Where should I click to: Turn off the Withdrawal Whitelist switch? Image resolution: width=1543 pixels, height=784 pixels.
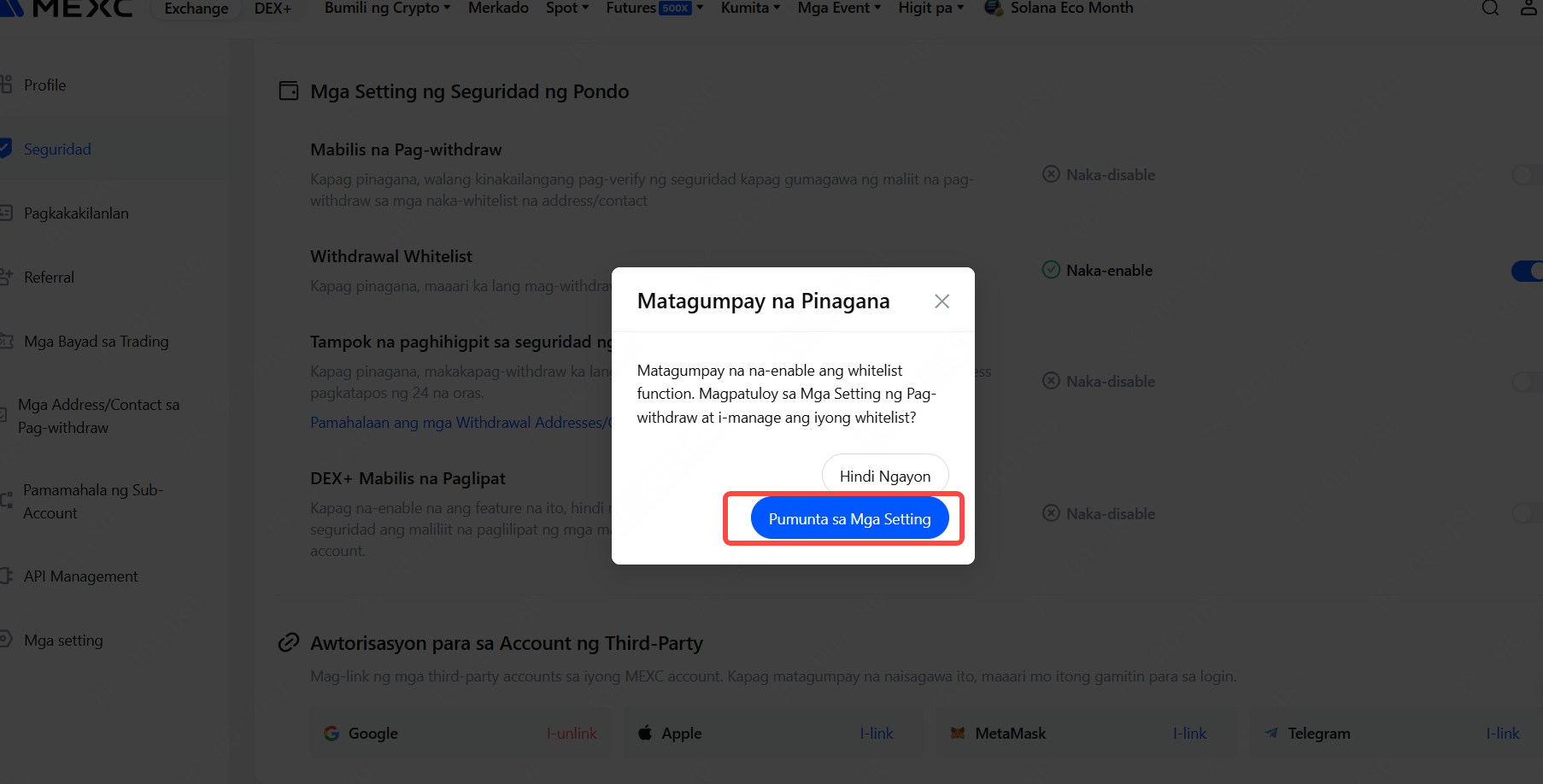click(x=1527, y=271)
